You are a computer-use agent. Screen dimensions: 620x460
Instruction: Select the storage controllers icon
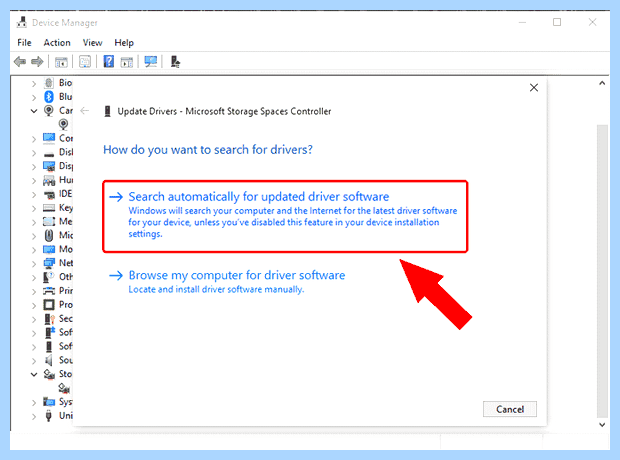click(x=49, y=374)
